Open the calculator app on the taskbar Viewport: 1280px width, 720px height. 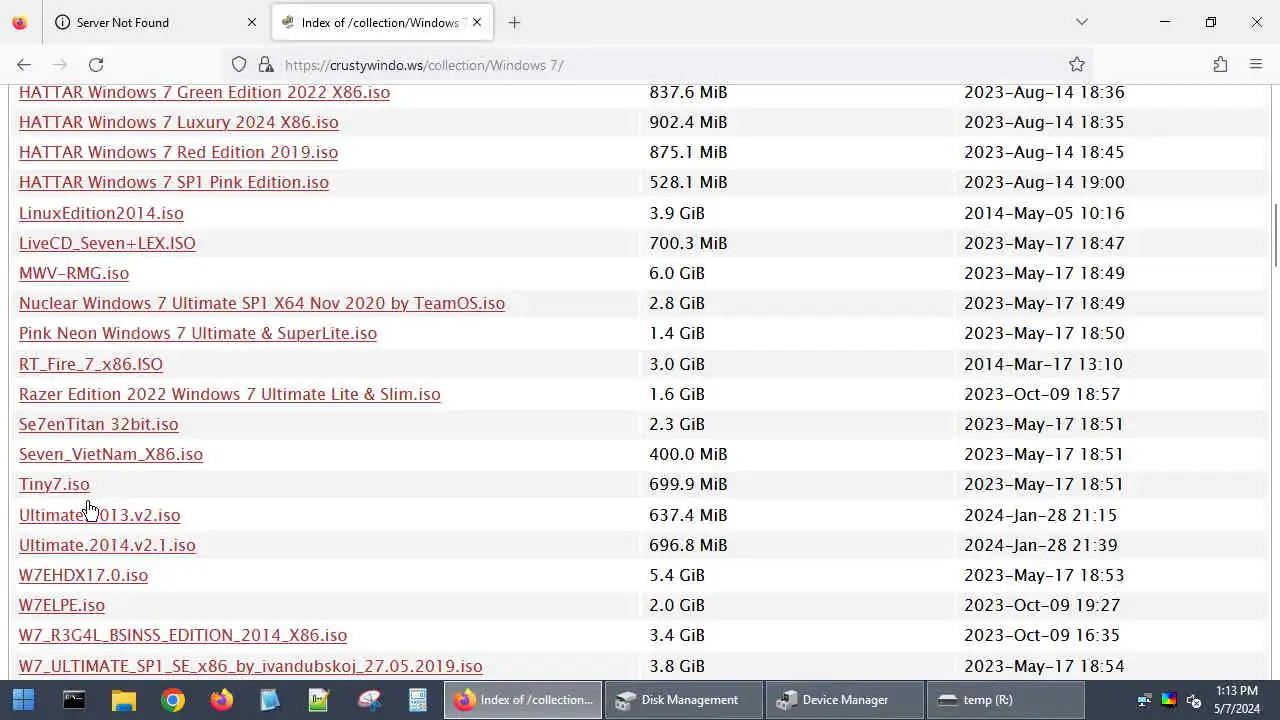coord(417,700)
